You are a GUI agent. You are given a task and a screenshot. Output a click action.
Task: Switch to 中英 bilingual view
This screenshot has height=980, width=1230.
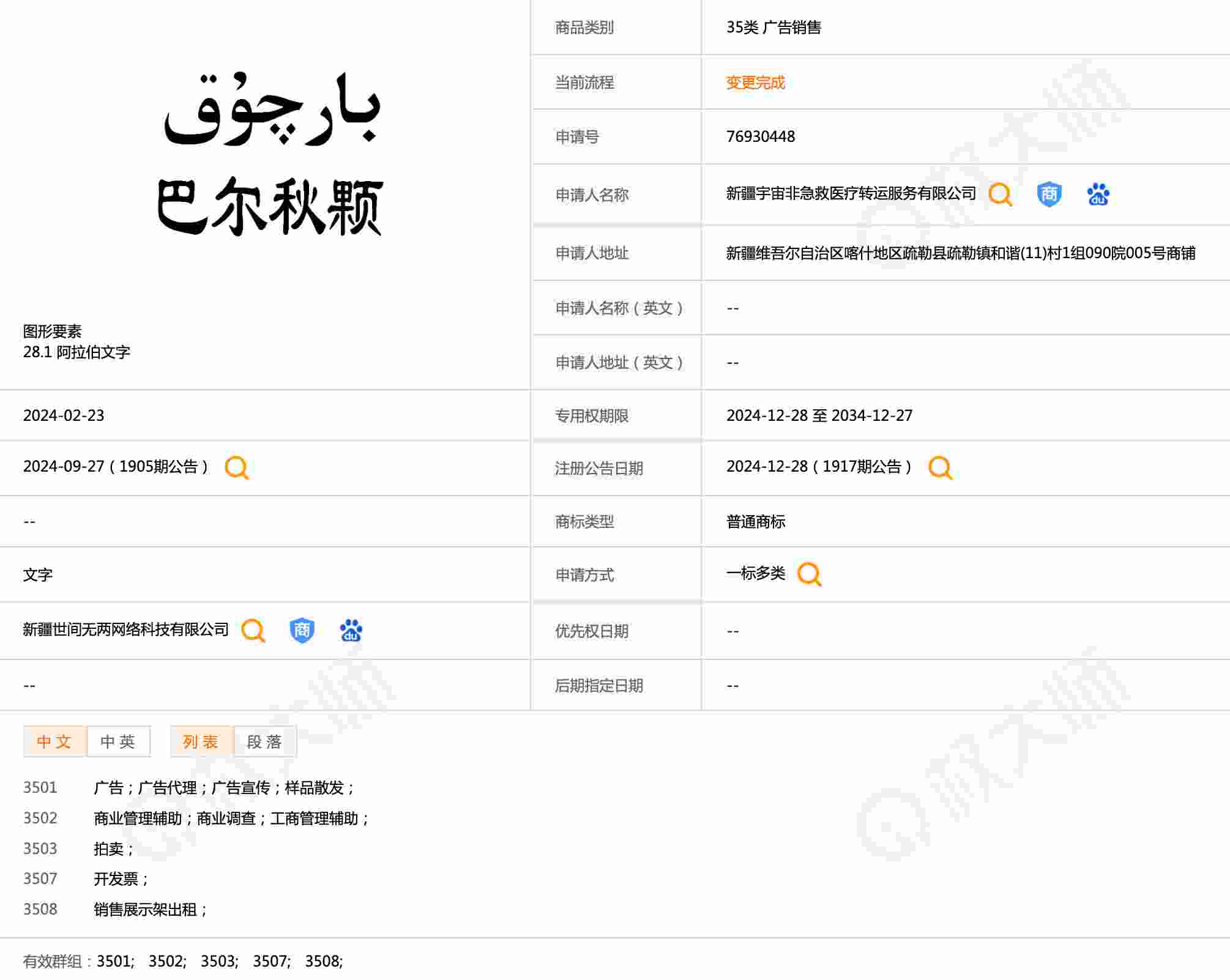point(118,741)
